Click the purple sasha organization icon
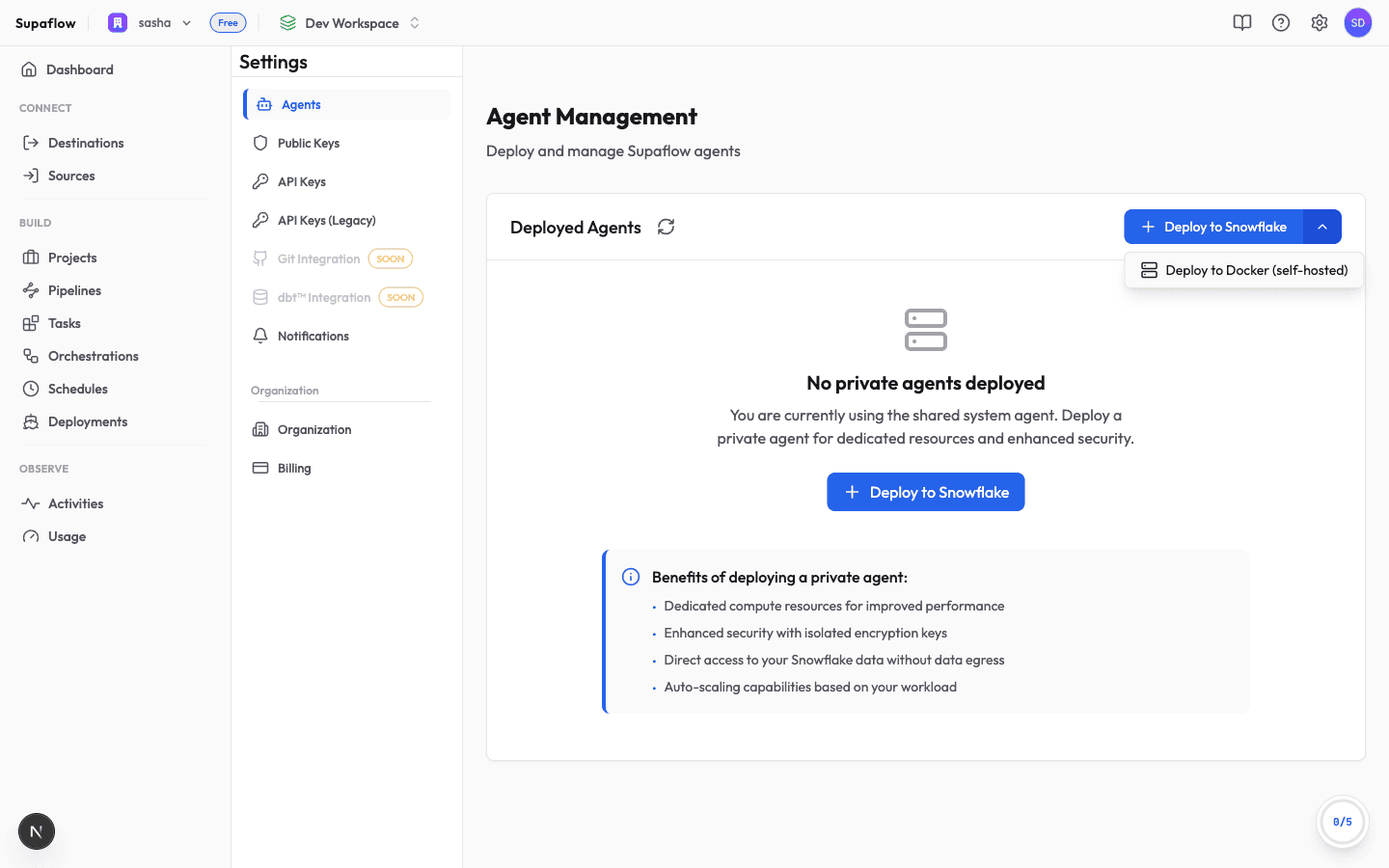Image resolution: width=1389 pixels, height=868 pixels. [118, 22]
